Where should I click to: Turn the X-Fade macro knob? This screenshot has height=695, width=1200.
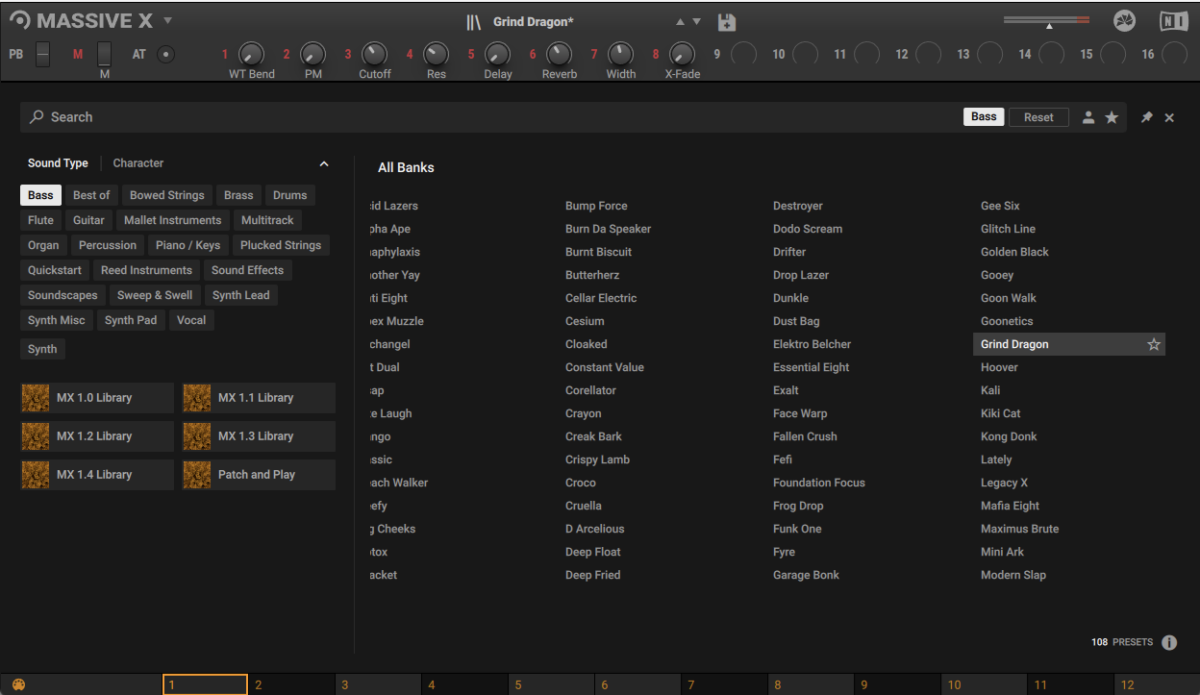coord(682,54)
